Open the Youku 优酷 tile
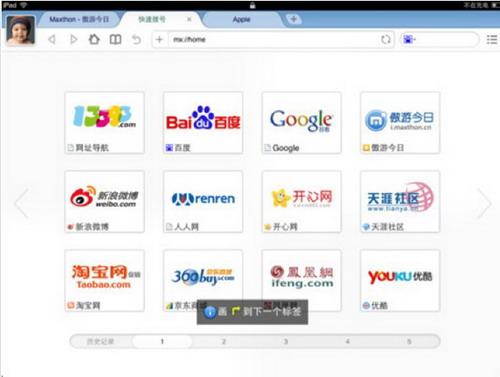This screenshot has height=377, width=500. pyautogui.click(x=400, y=281)
